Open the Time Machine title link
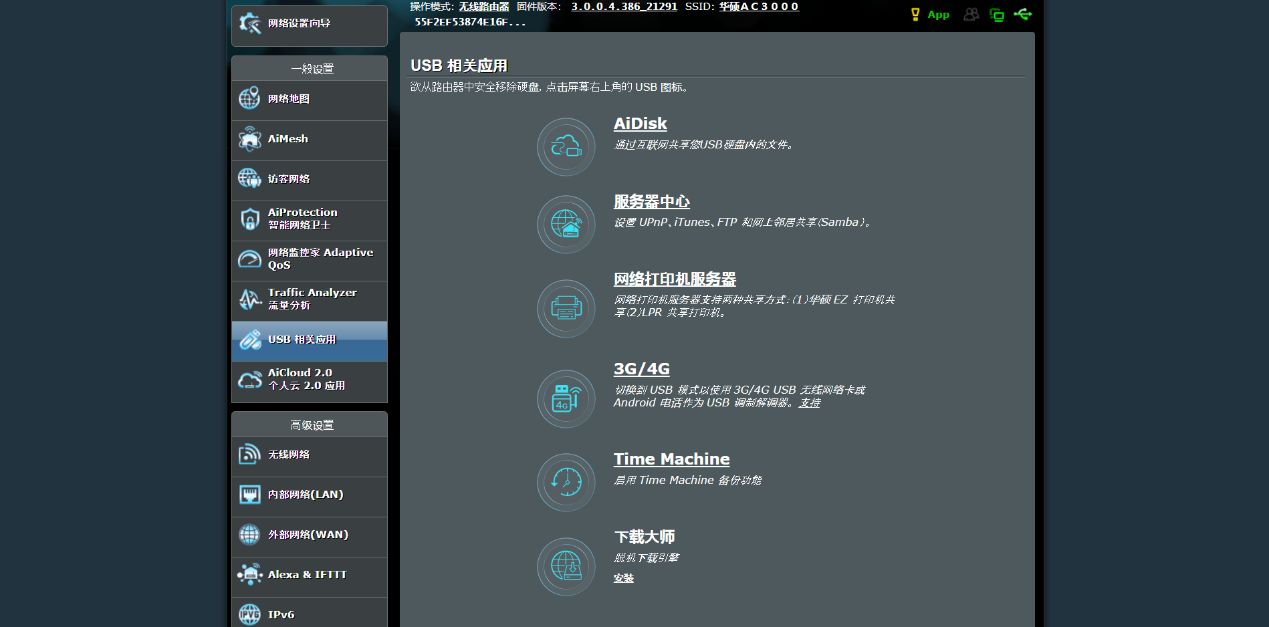The height and width of the screenshot is (627, 1269). (x=672, y=459)
